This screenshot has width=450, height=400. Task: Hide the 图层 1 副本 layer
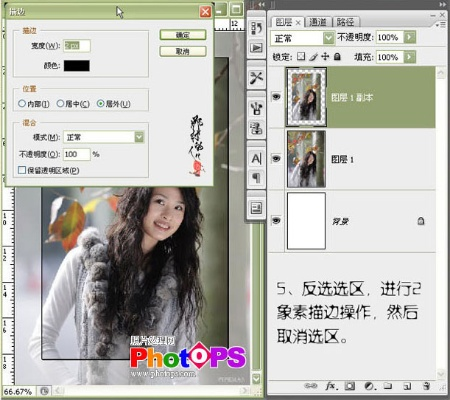click(276, 97)
